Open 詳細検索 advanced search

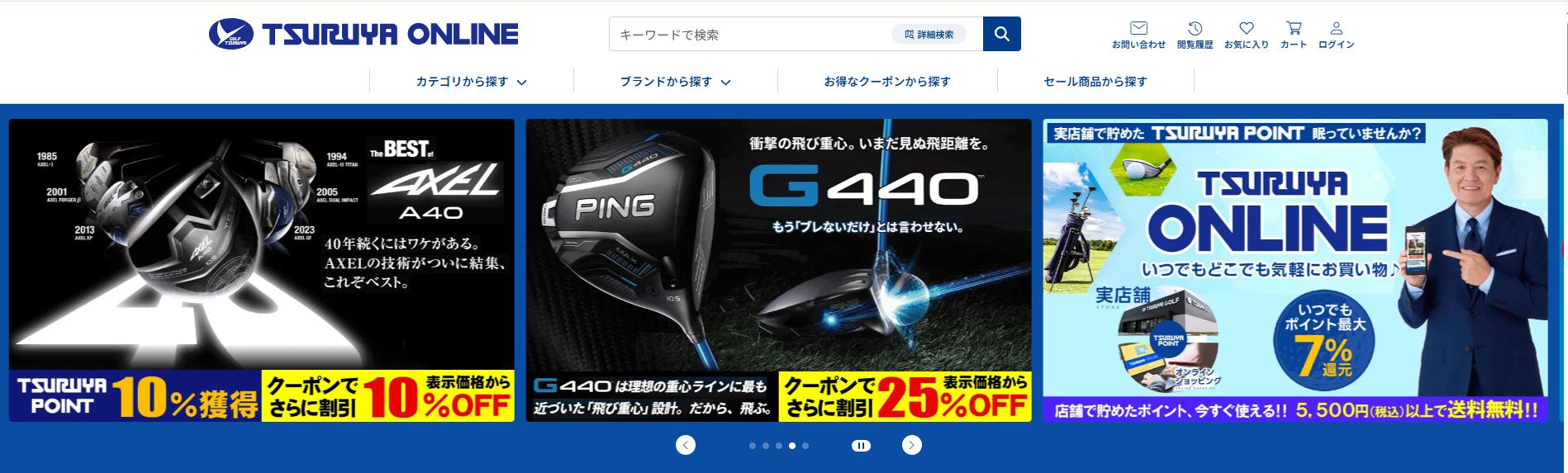(x=929, y=35)
